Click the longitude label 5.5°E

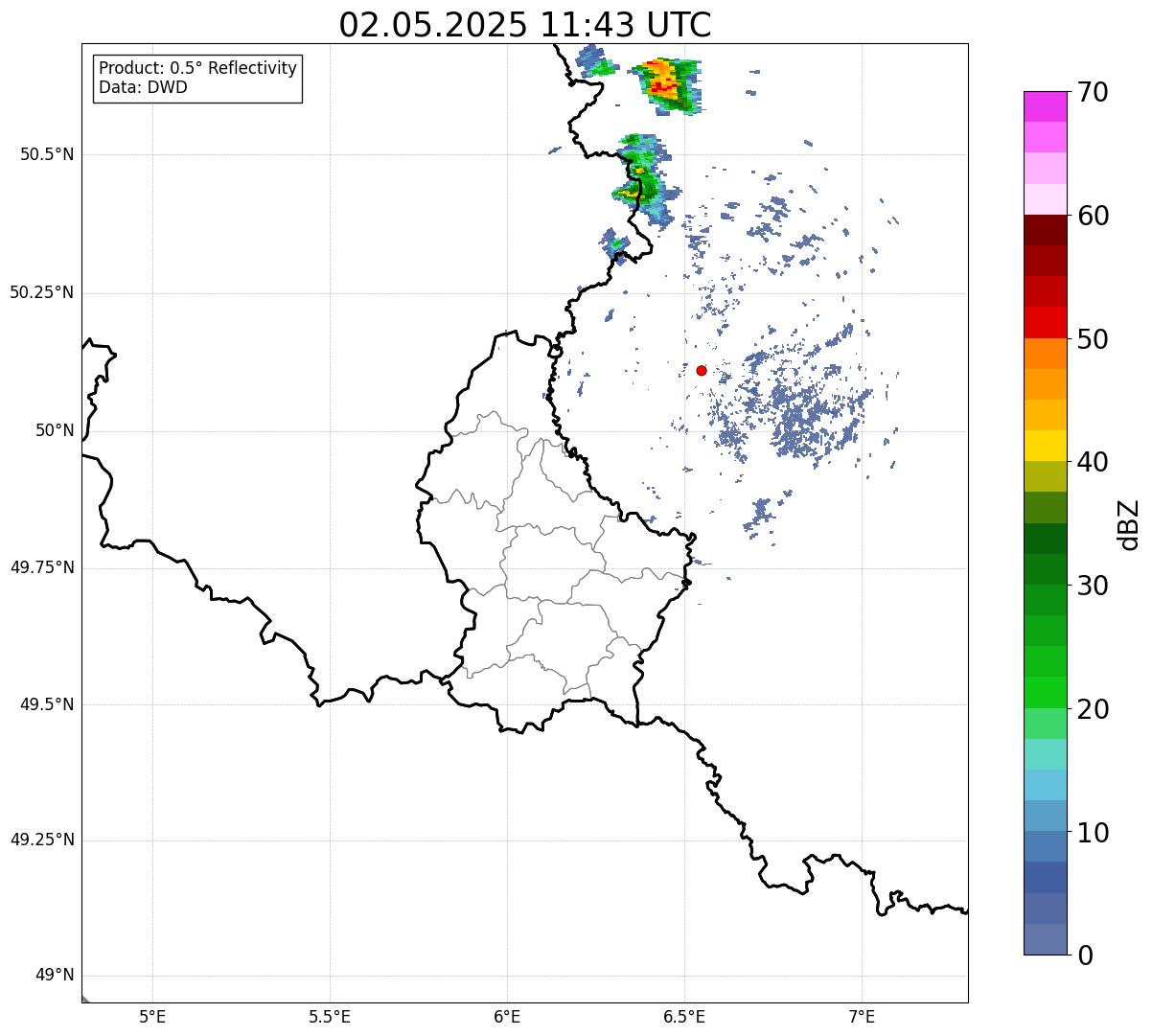point(330,1016)
